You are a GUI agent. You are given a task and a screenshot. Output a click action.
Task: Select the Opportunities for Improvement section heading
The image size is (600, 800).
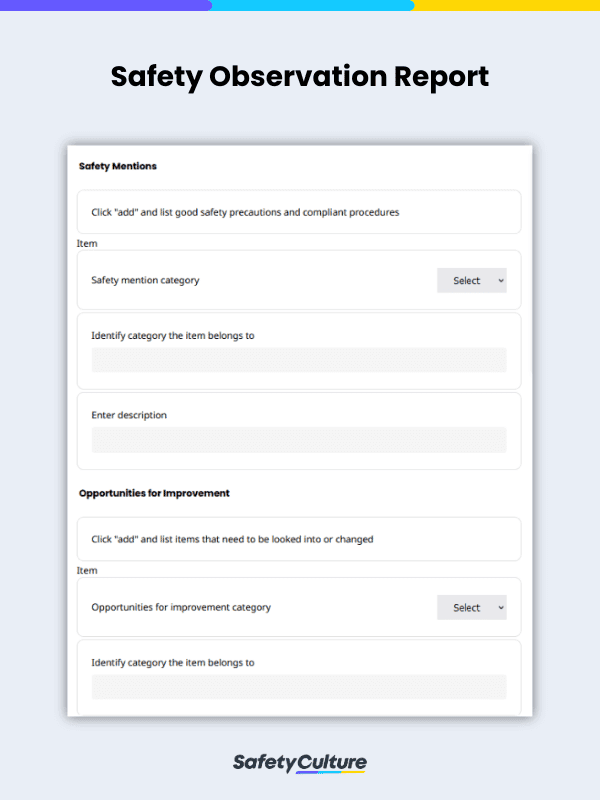click(x=154, y=493)
